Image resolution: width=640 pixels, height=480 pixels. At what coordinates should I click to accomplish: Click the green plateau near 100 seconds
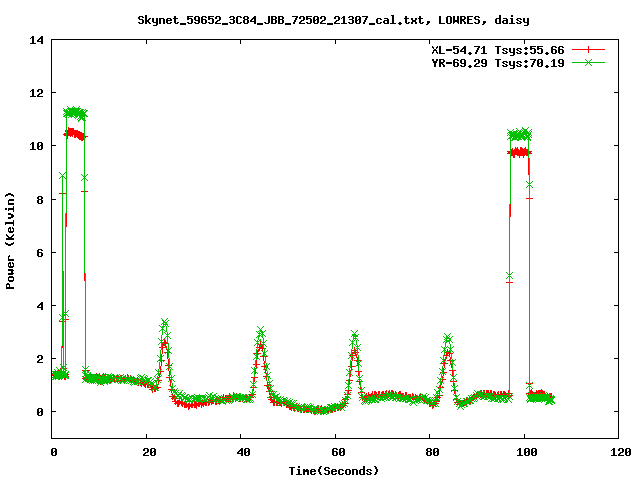tap(520, 134)
